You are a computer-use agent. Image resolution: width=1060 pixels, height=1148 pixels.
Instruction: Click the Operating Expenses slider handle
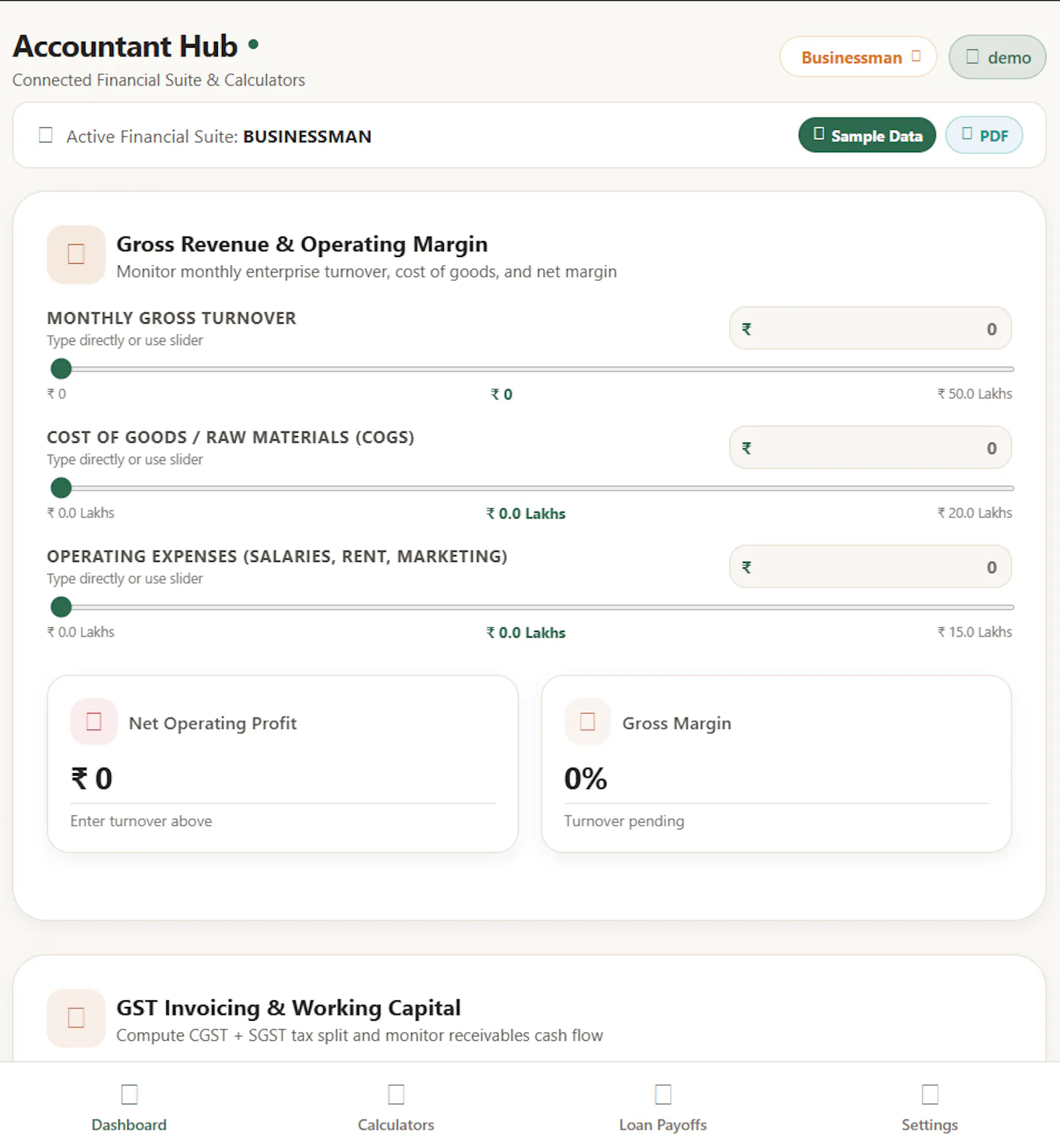coord(61,607)
